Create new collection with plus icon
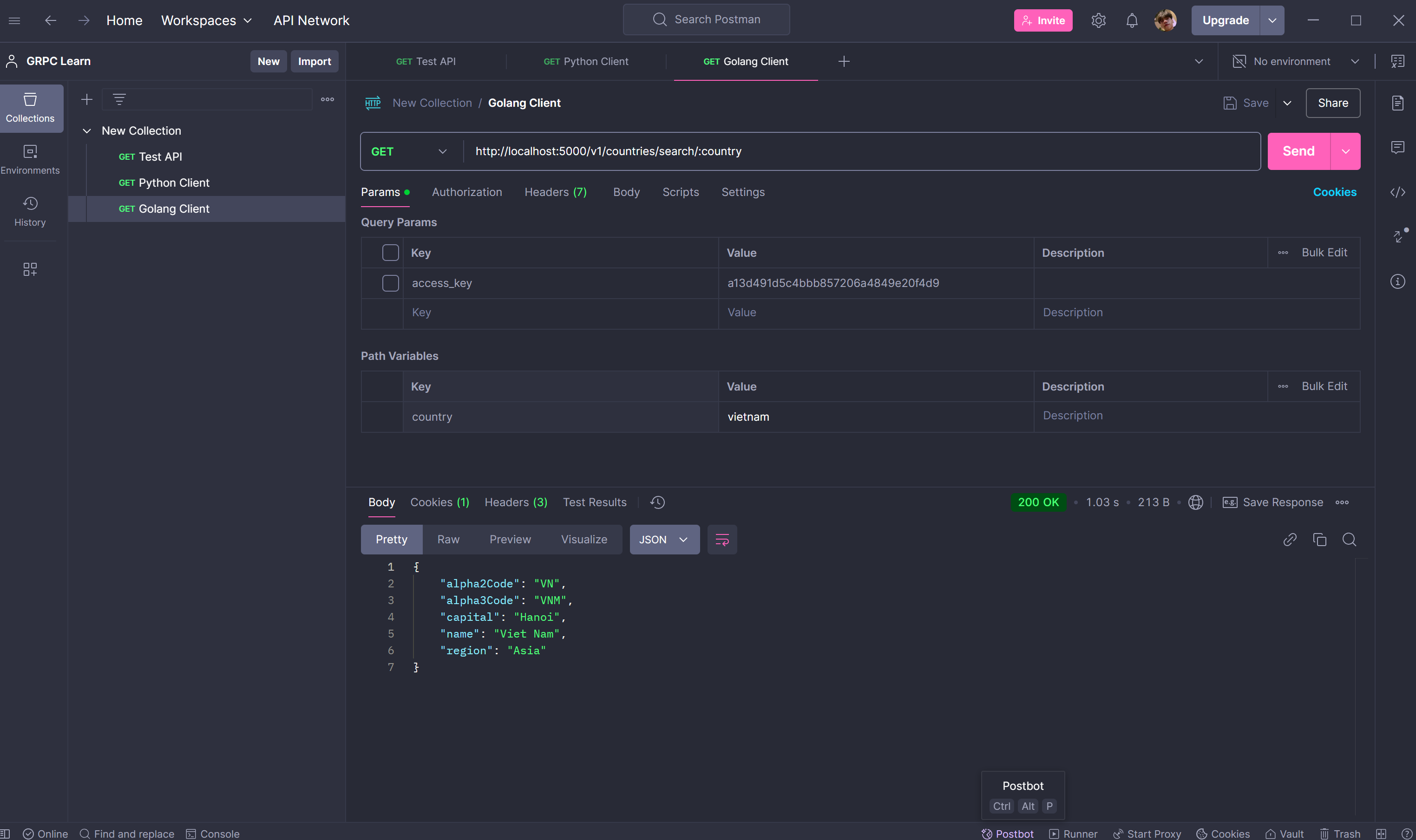 coord(86,100)
